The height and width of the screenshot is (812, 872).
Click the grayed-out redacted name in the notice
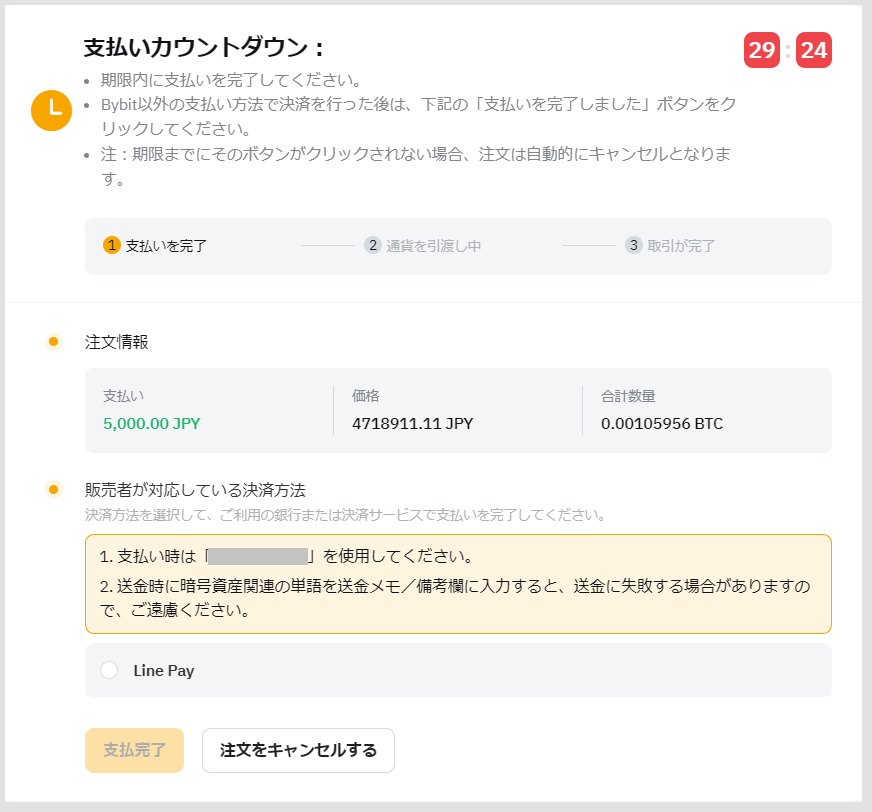click(x=257, y=556)
